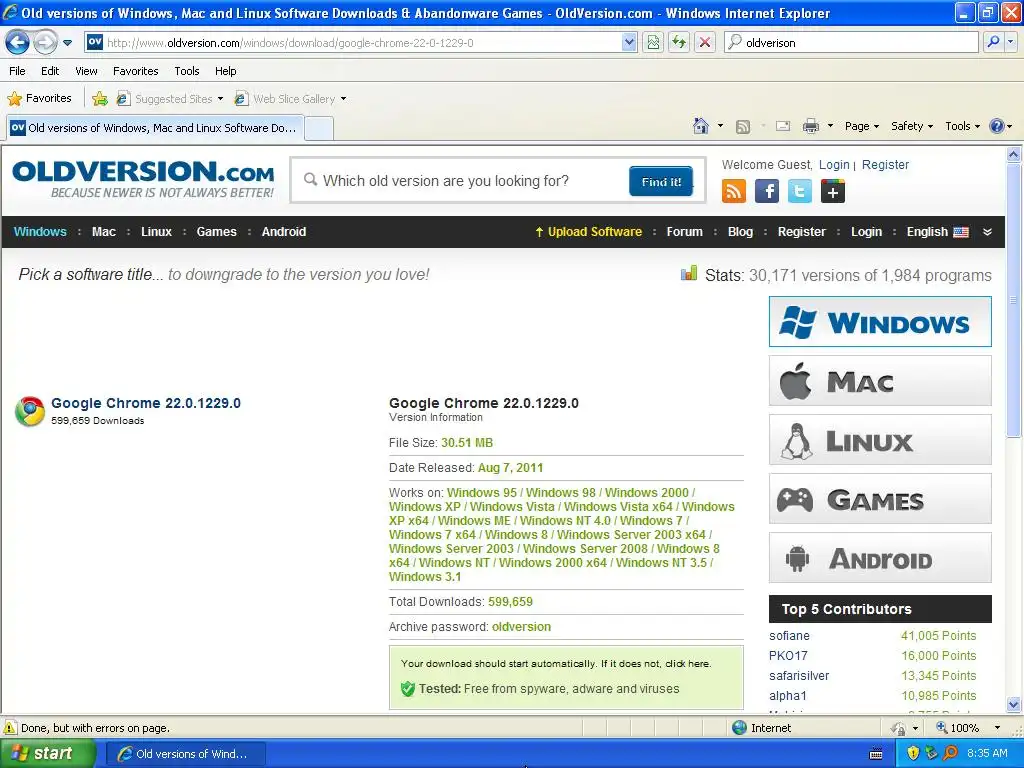
Task: Click the RSS Feeds icon in command bar
Action: pyautogui.click(x=743, y=127)
